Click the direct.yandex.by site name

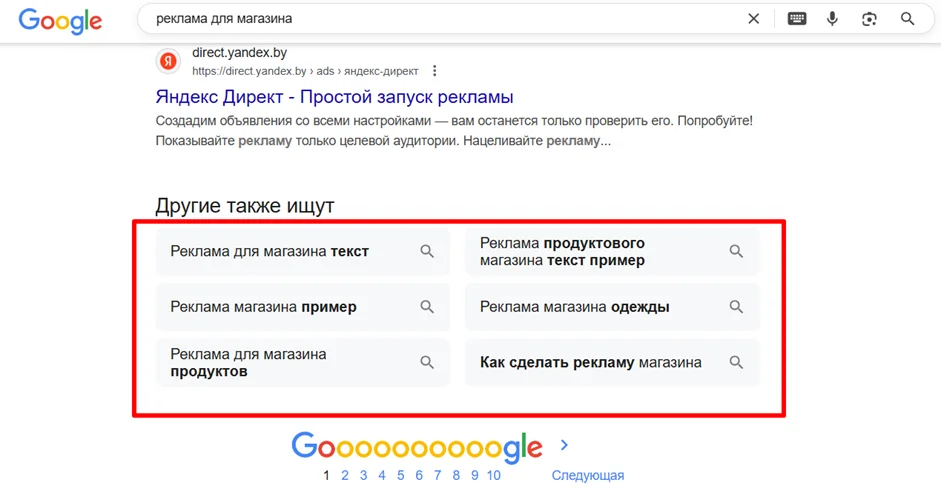[239, 53]
